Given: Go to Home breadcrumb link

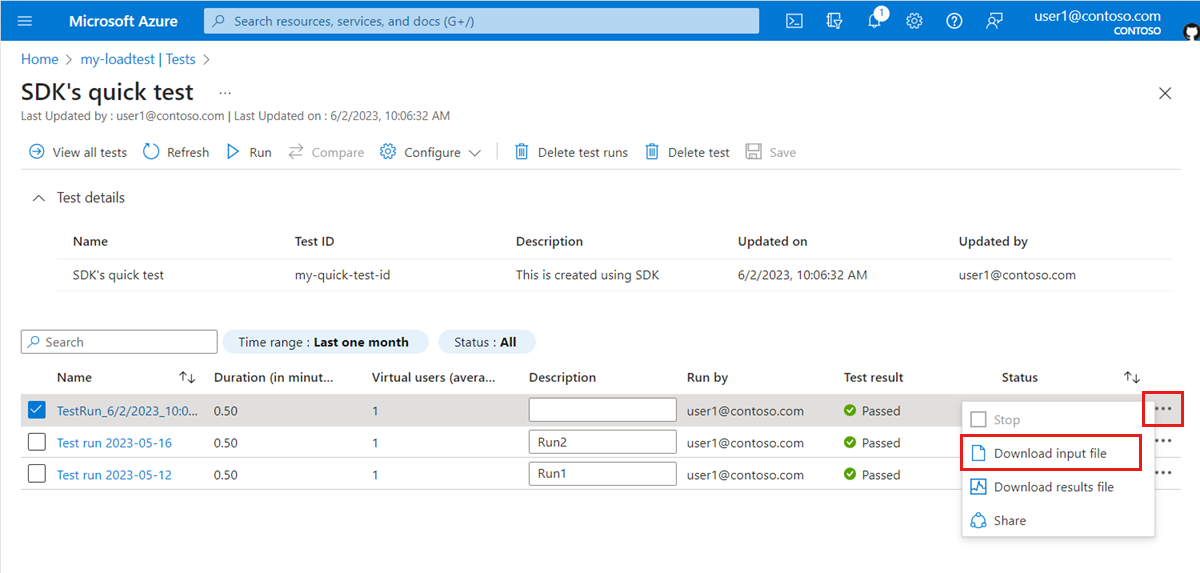Looking at the screenshot, I should [x=40, y=59].
